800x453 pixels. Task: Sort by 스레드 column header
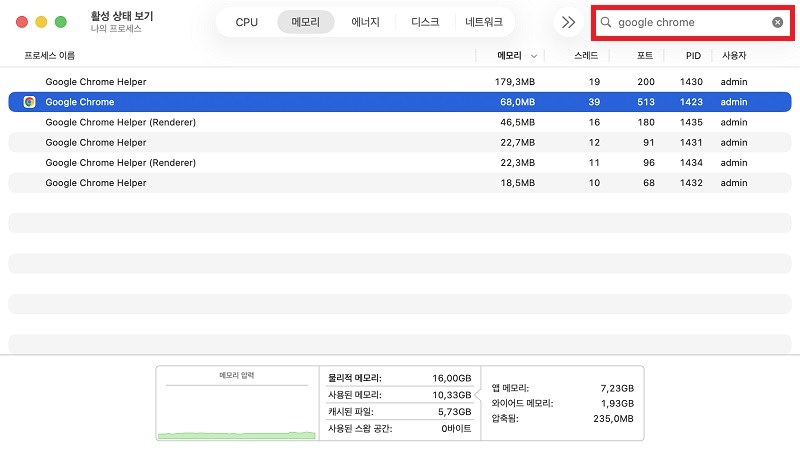click(x=586, y=56)
